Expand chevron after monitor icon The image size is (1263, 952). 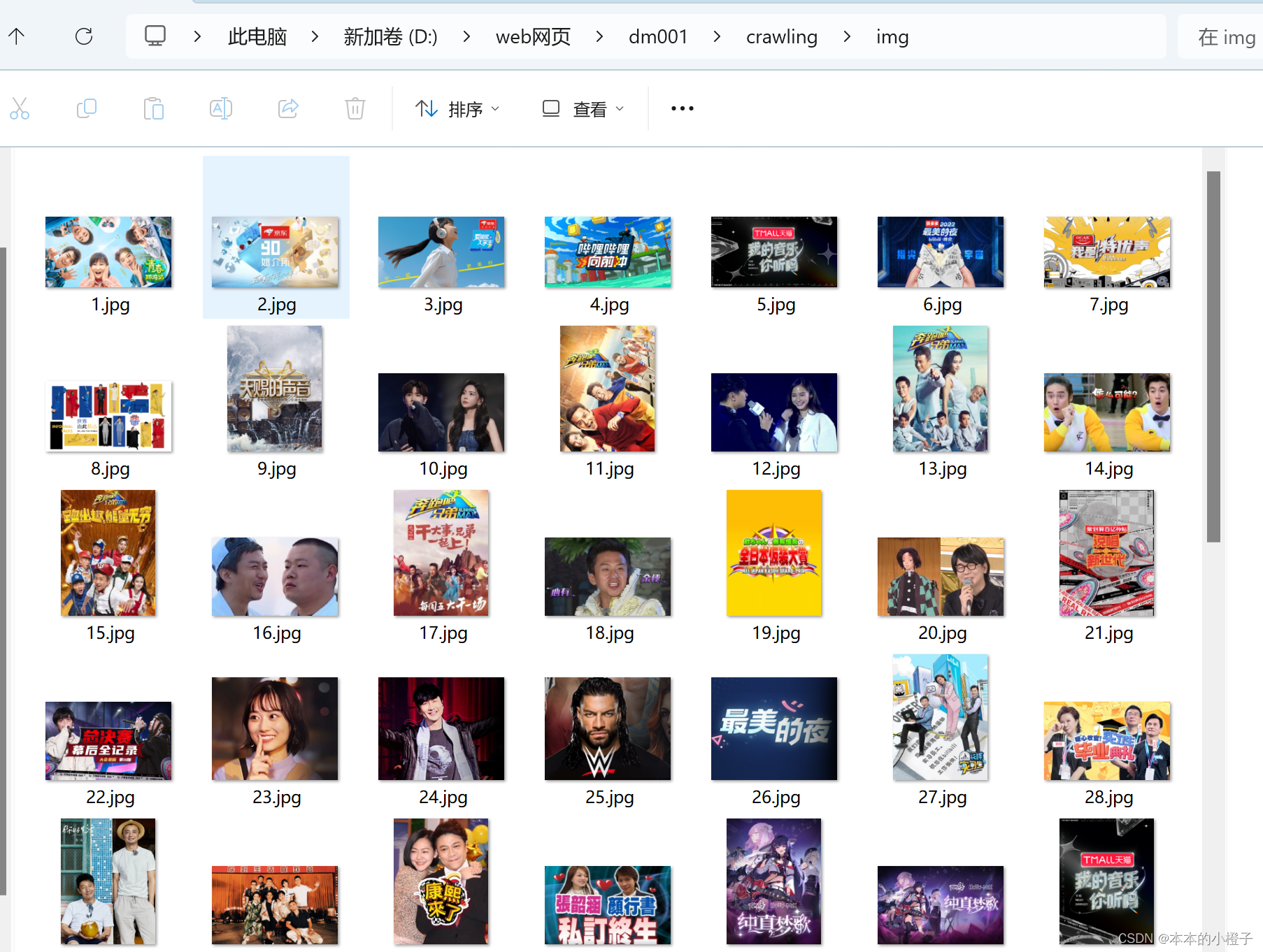point(197,36)
